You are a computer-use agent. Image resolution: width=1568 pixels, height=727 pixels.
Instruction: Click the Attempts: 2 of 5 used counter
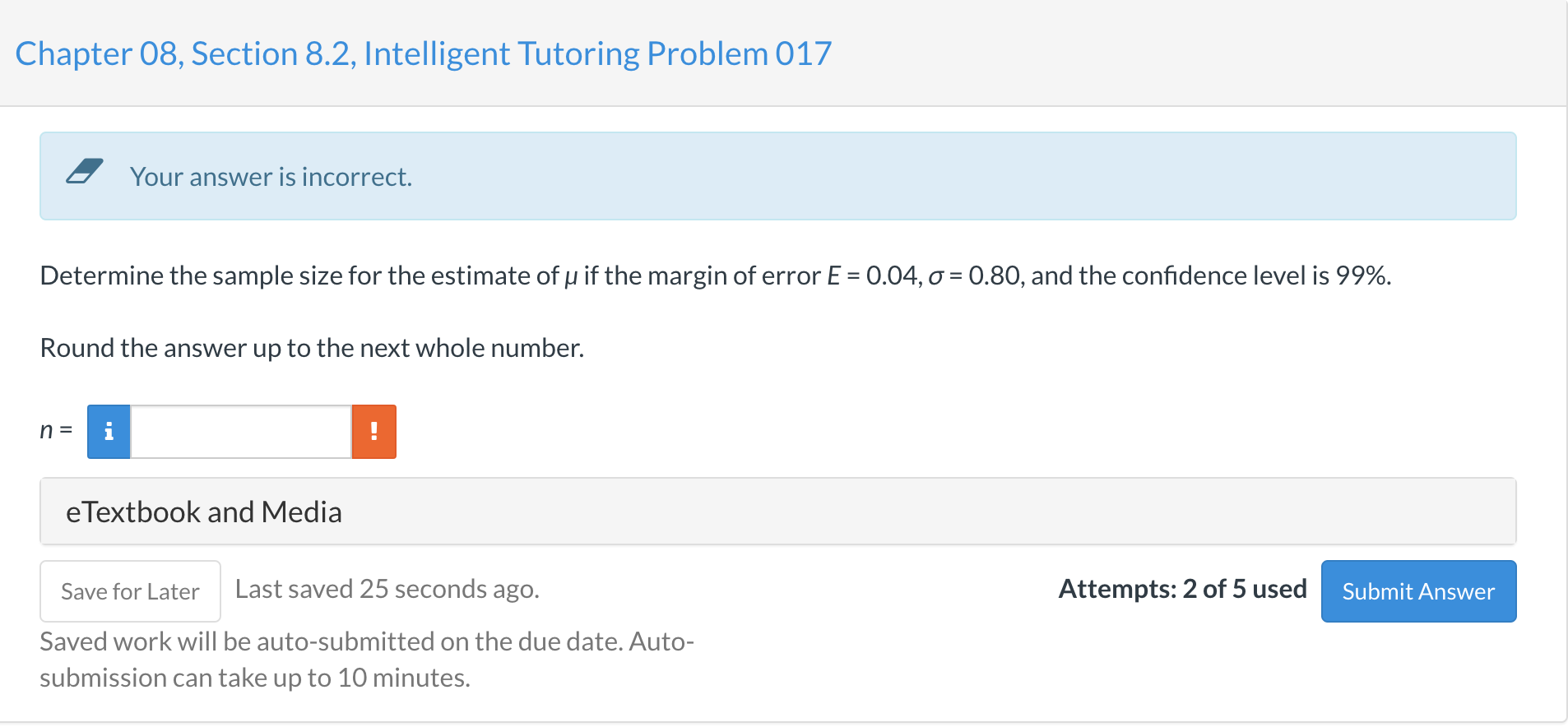pos(1182,589)
